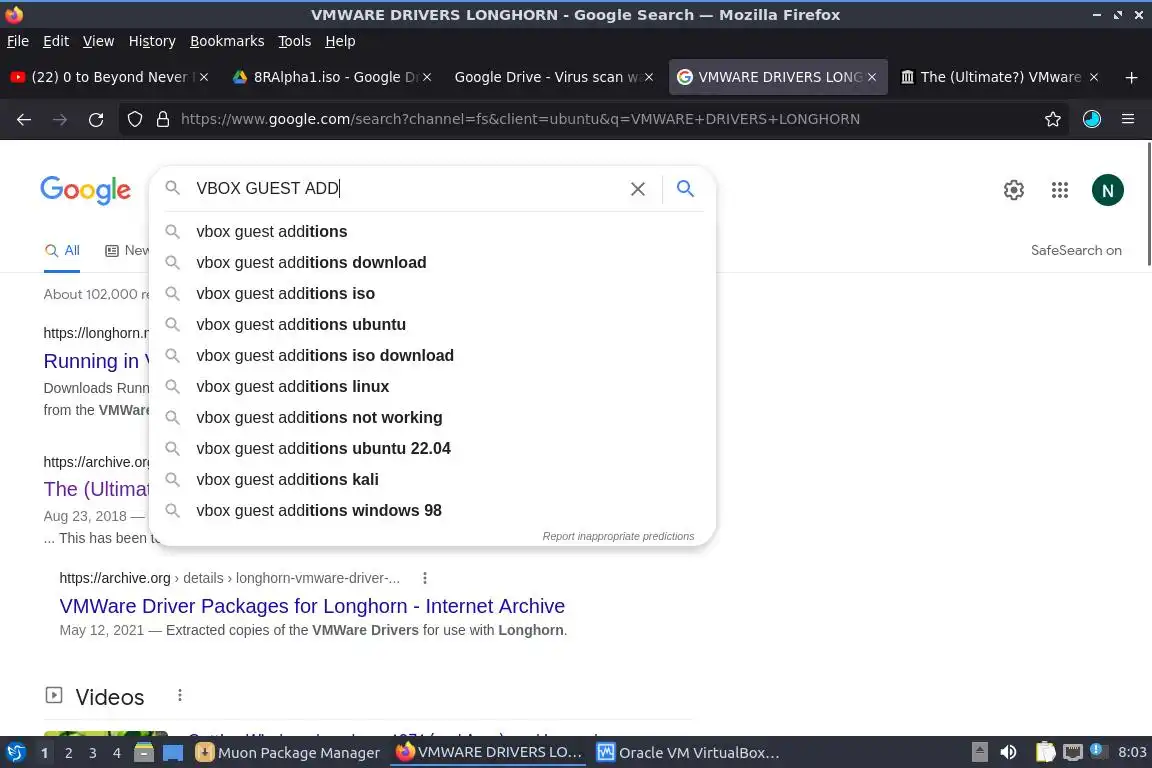Open a new browser tab

[1131, 77]
